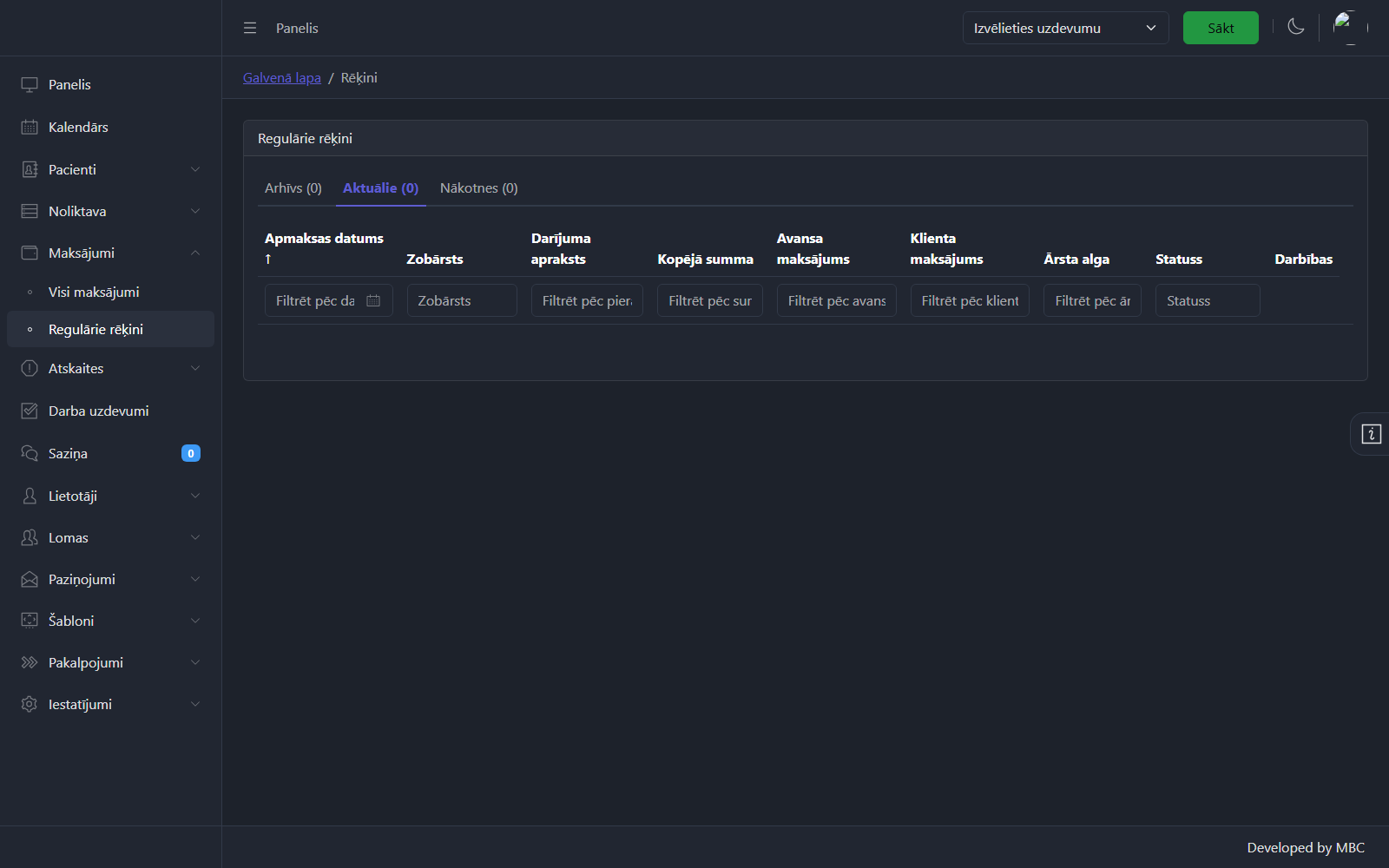Sort by Statuss column header
This screenshot has width=1389, height=868.
point(1179,259)
